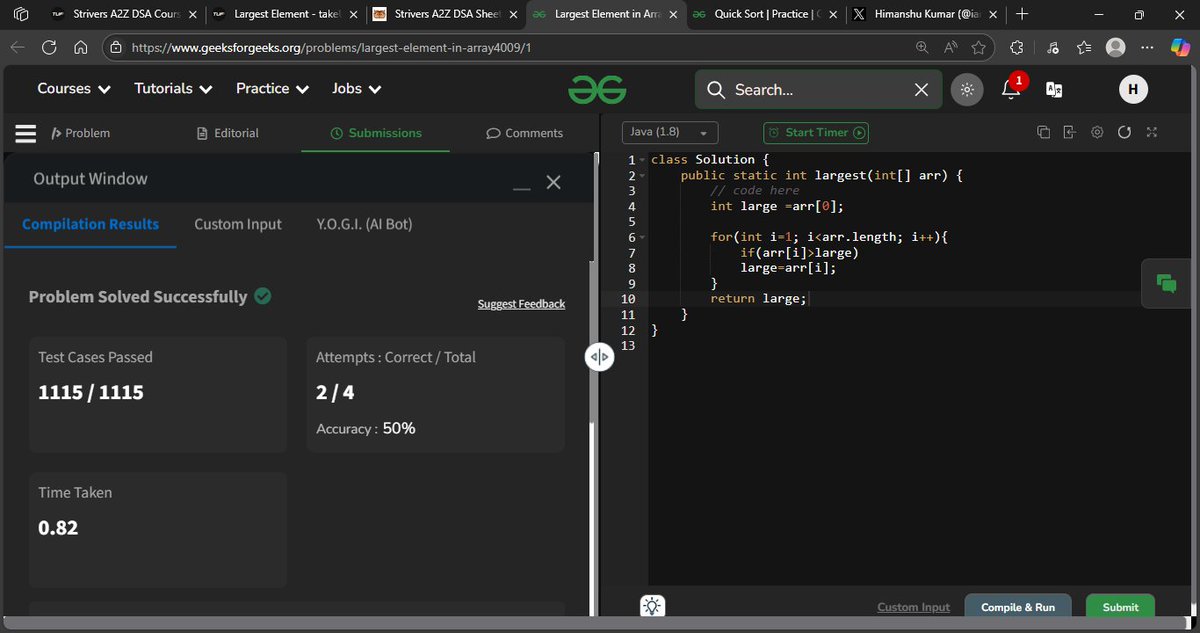Viewport: 1200px width, 633px height.
Task: View site information lock icon
Action: pyautogui.click(x=116, y=47)
